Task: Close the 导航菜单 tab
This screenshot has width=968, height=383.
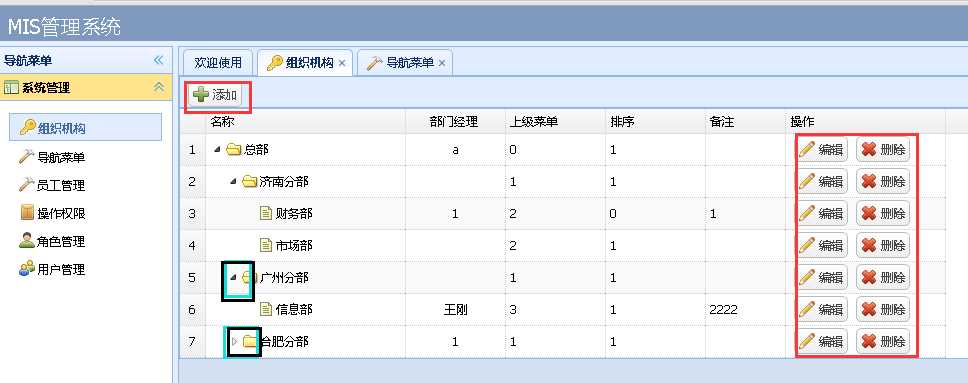Action: tap(441, 63)
